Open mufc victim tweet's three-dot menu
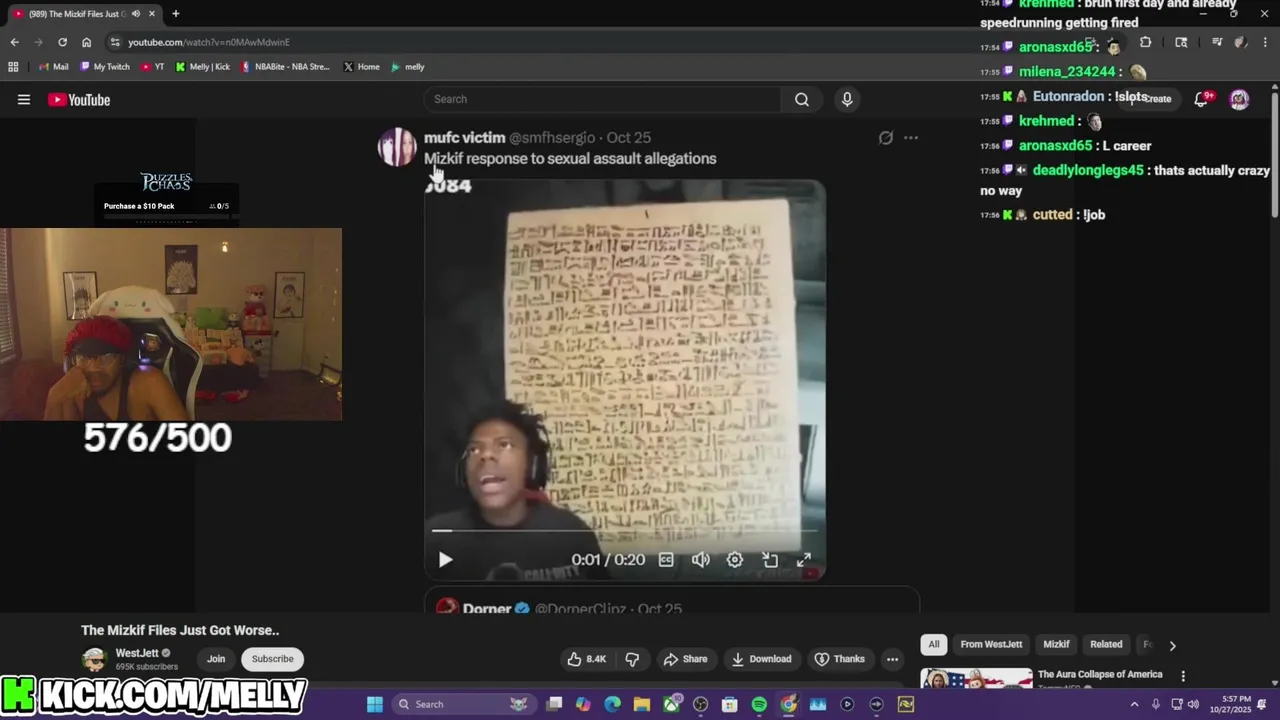This screenshot has height=720, width=1280. click(910, 138)
